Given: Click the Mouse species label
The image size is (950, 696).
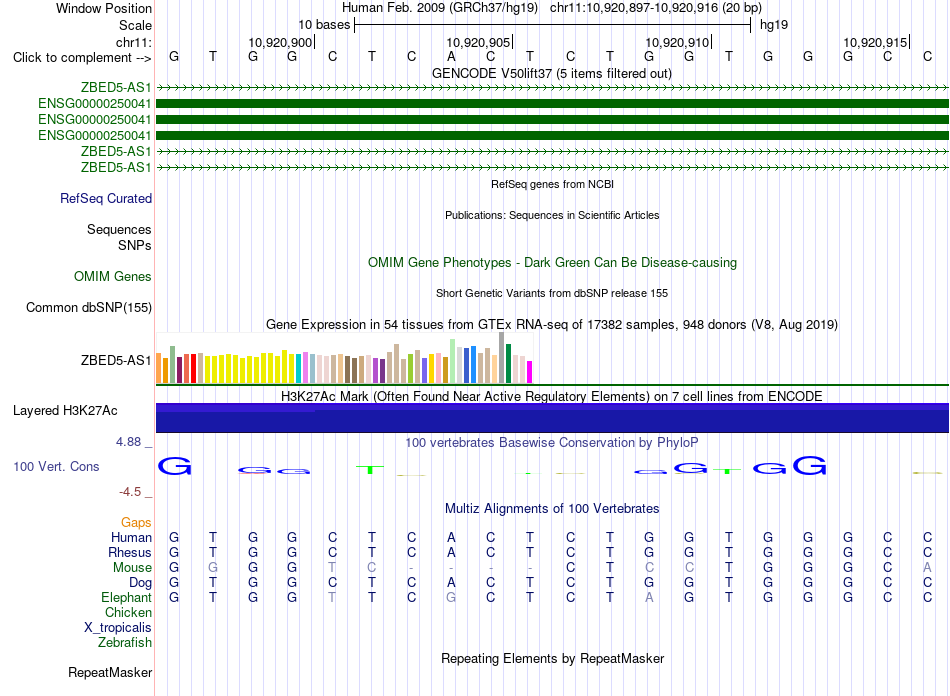Looking at the screenshot, I should [132, 568].
